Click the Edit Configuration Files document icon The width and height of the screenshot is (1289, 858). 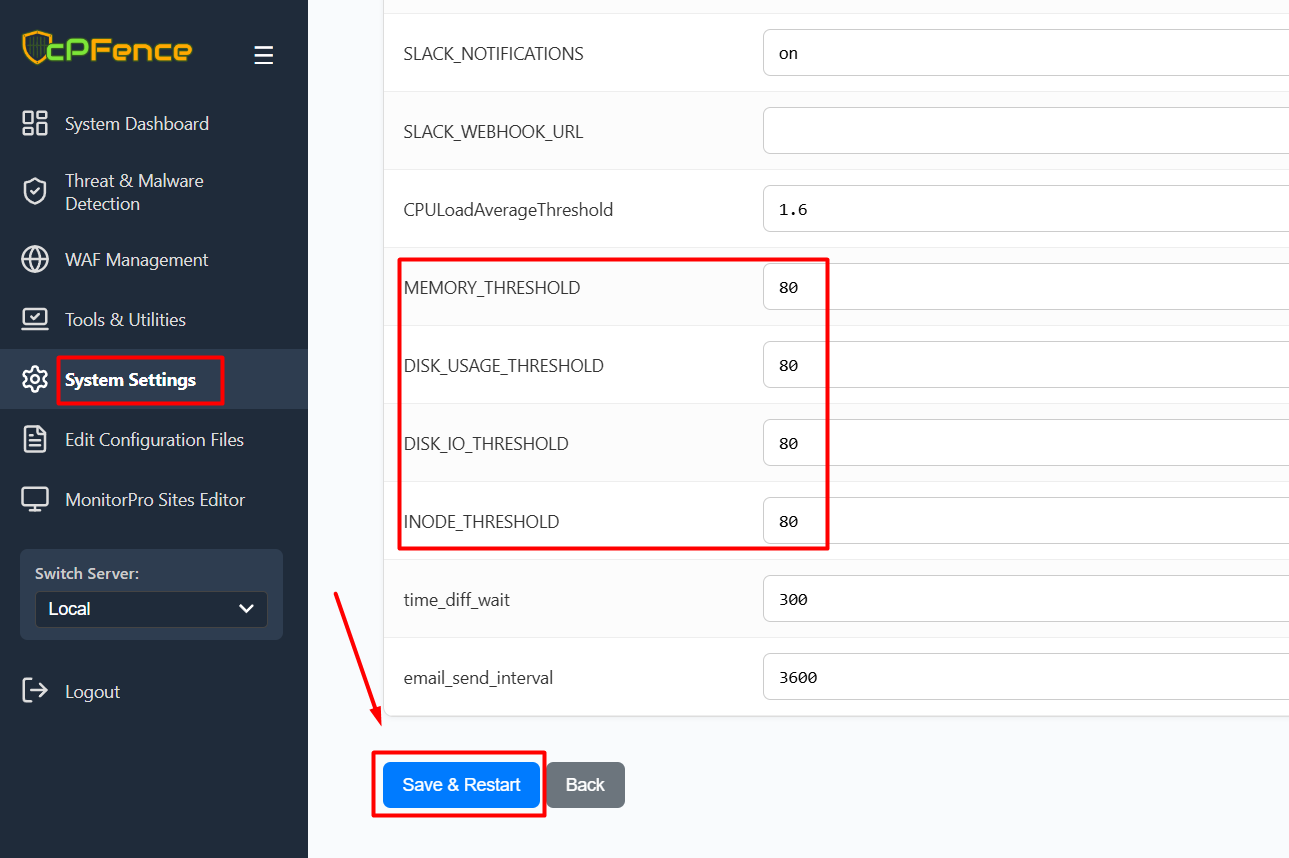point(35,440)
